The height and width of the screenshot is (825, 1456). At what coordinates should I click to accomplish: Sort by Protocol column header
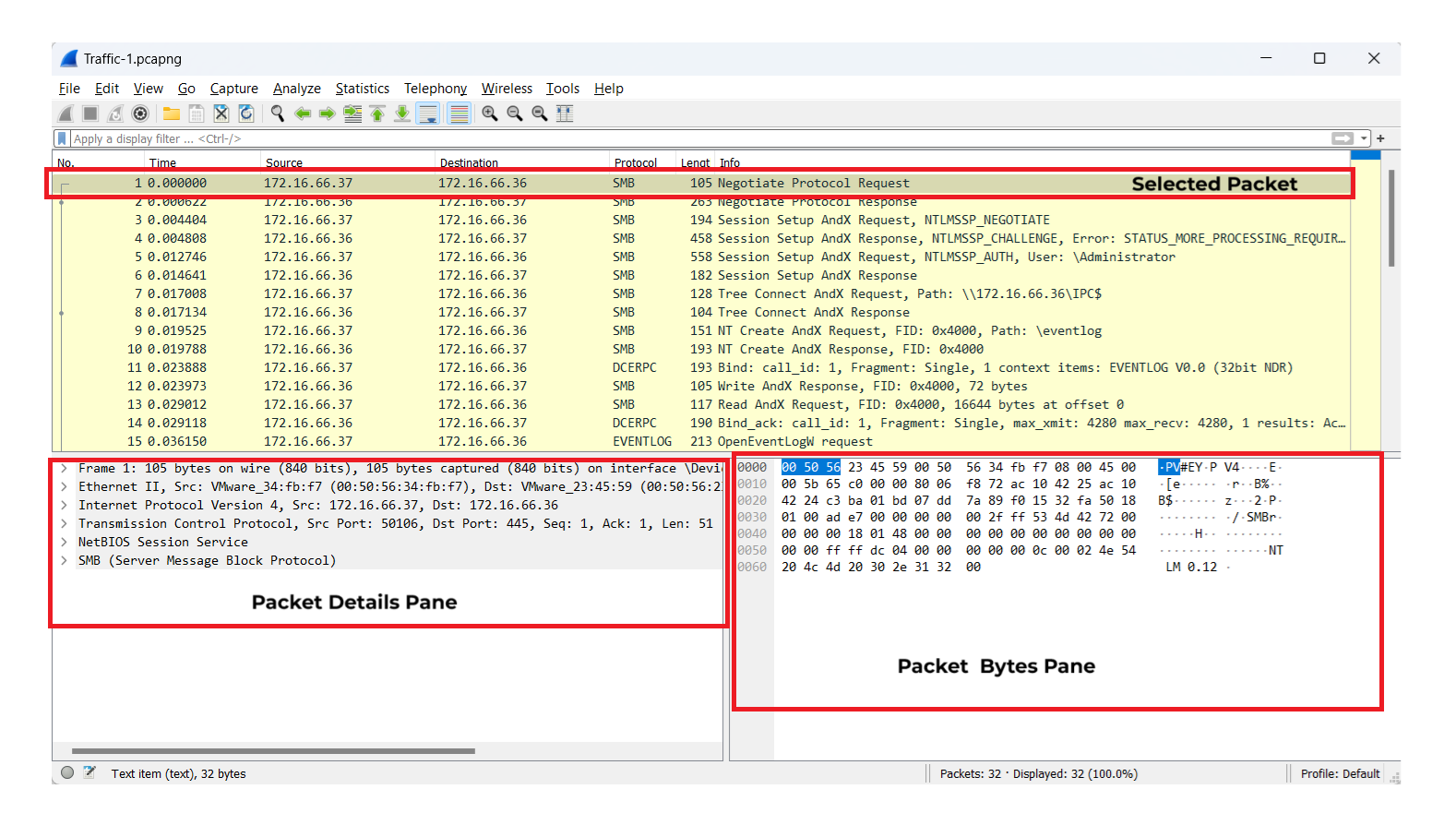coord(644,162)
